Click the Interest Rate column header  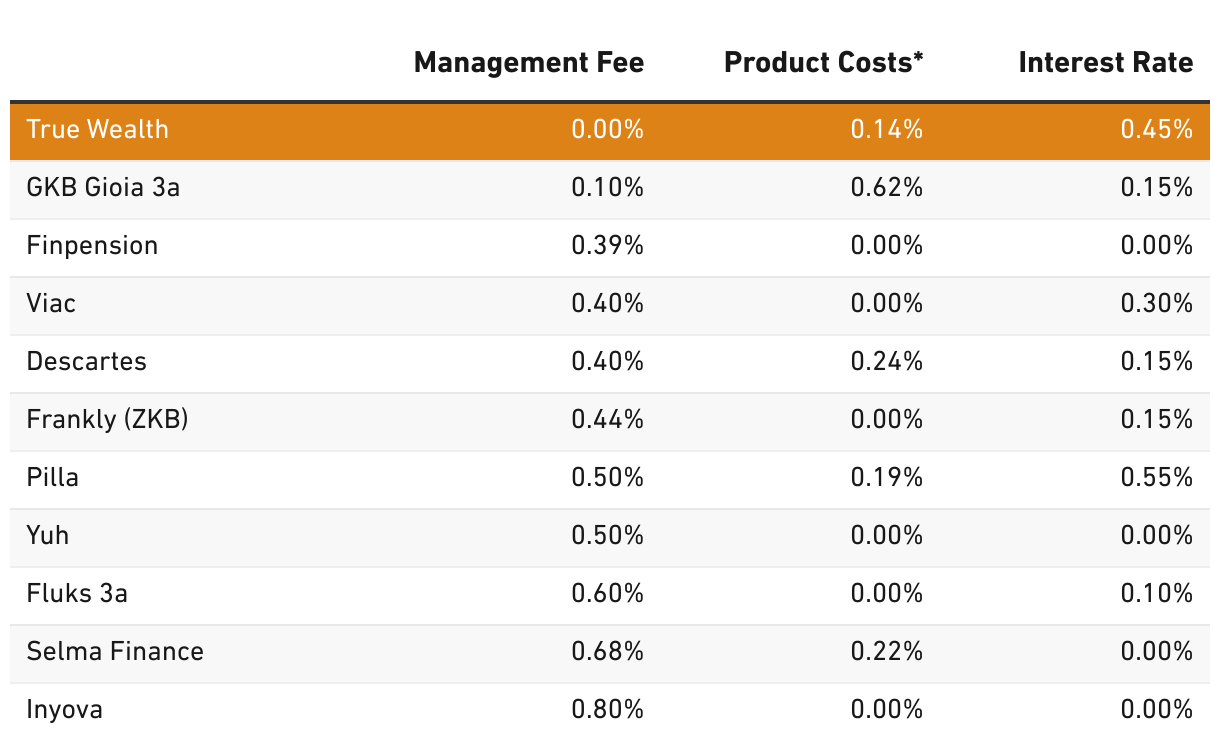point(1105,63)
